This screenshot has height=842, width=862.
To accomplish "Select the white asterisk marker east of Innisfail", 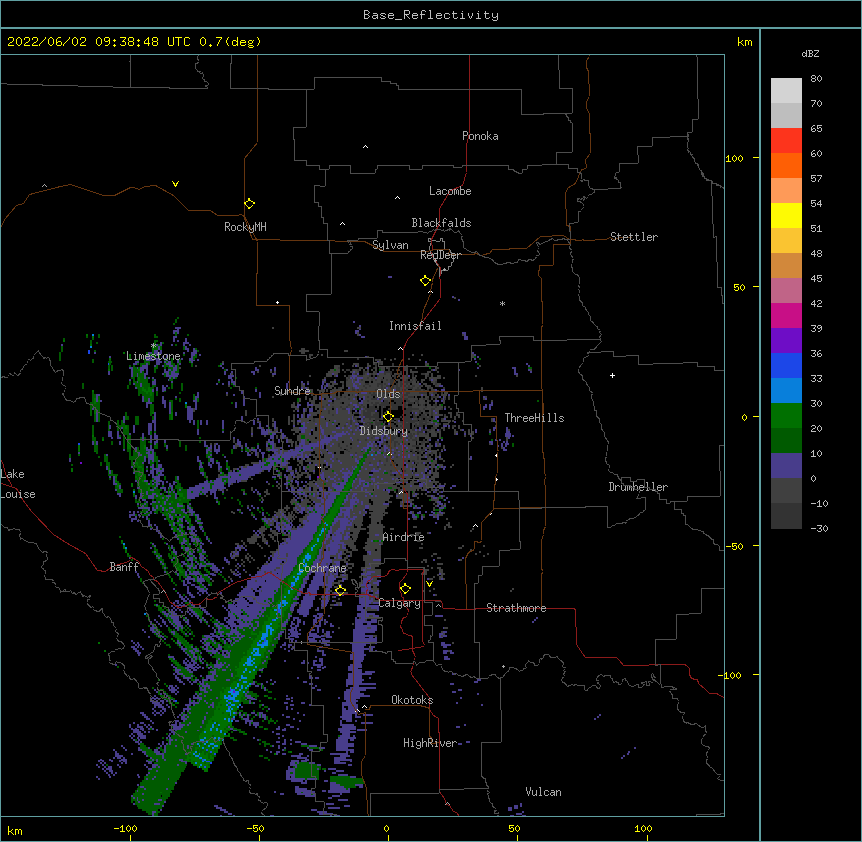I will pos(502,303).
